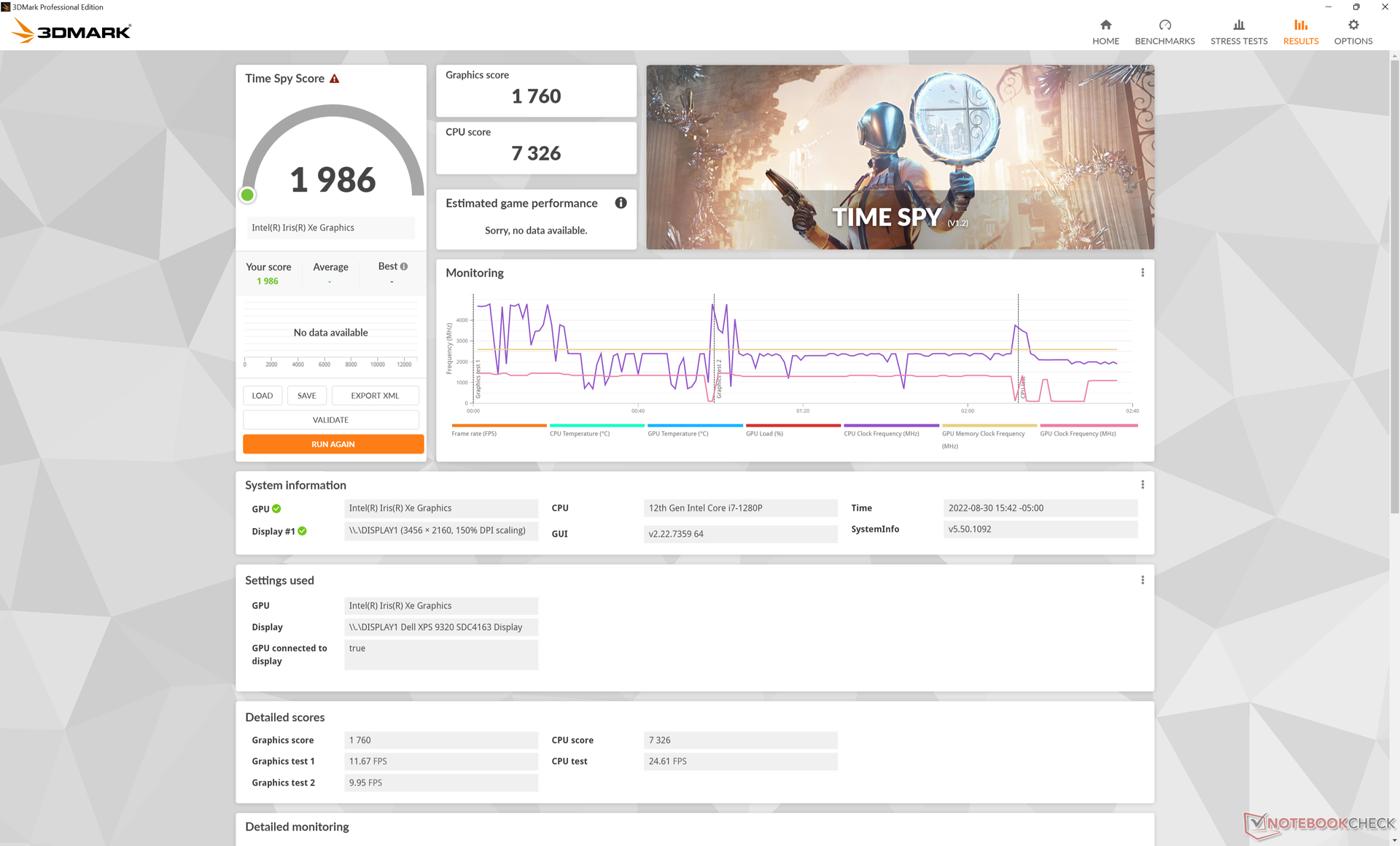
Task: Click info icon next to Best score
Action: (x=404, y=266)
